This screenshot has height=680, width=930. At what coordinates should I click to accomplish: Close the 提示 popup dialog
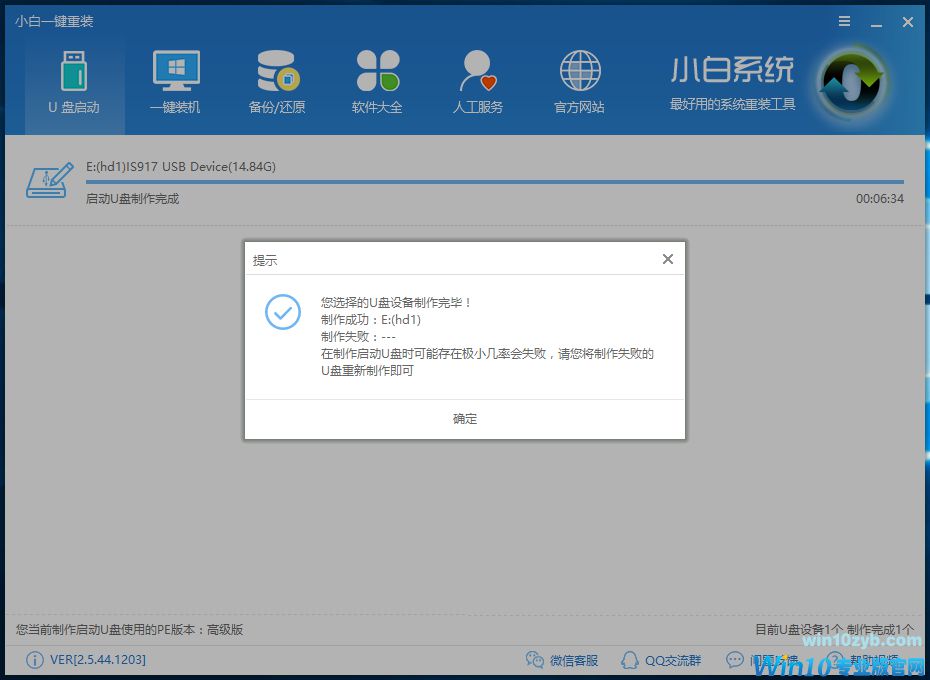point(667,258)
